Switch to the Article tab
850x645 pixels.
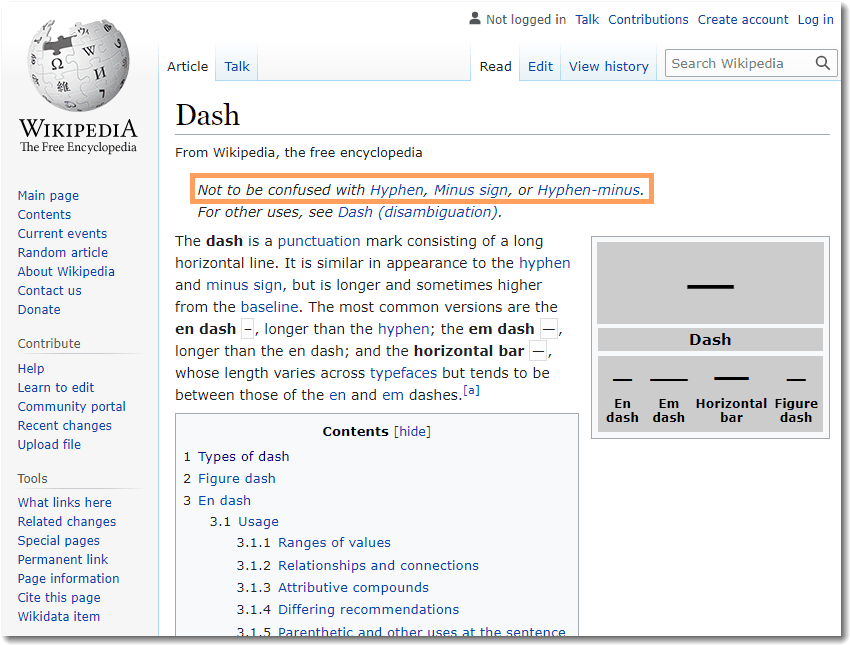click(188, 66)
